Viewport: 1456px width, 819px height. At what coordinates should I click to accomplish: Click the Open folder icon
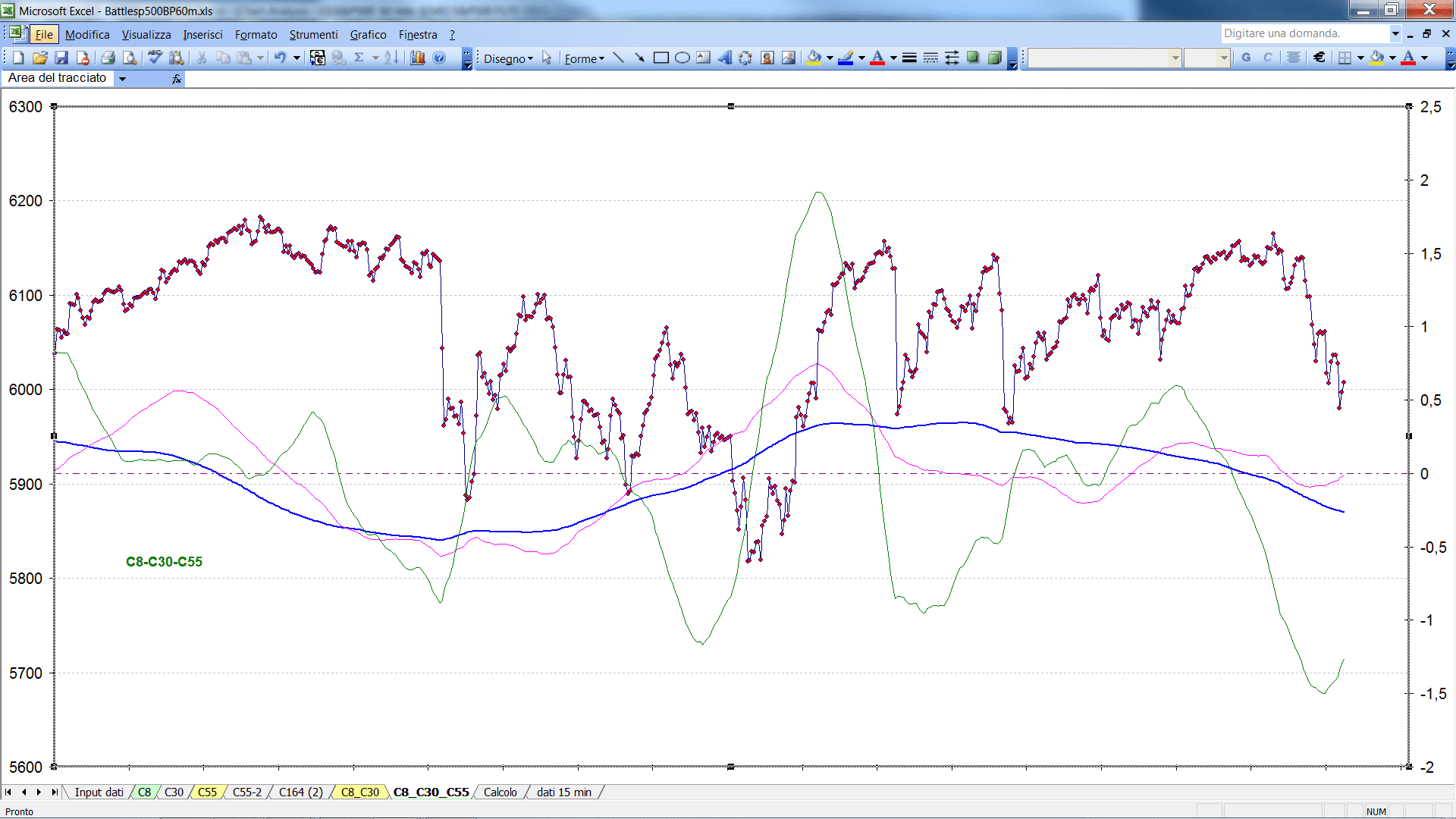click(x=40, y=58)
